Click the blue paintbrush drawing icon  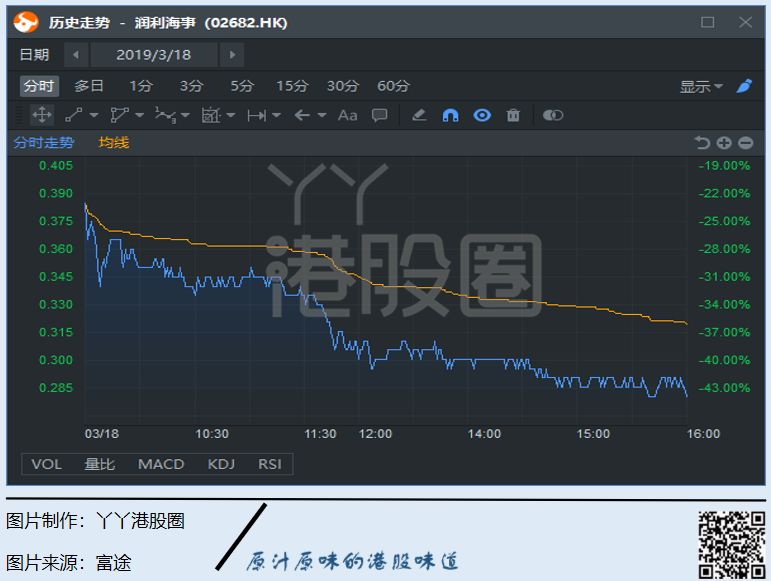pyautogui.click(x=744, y=86)
